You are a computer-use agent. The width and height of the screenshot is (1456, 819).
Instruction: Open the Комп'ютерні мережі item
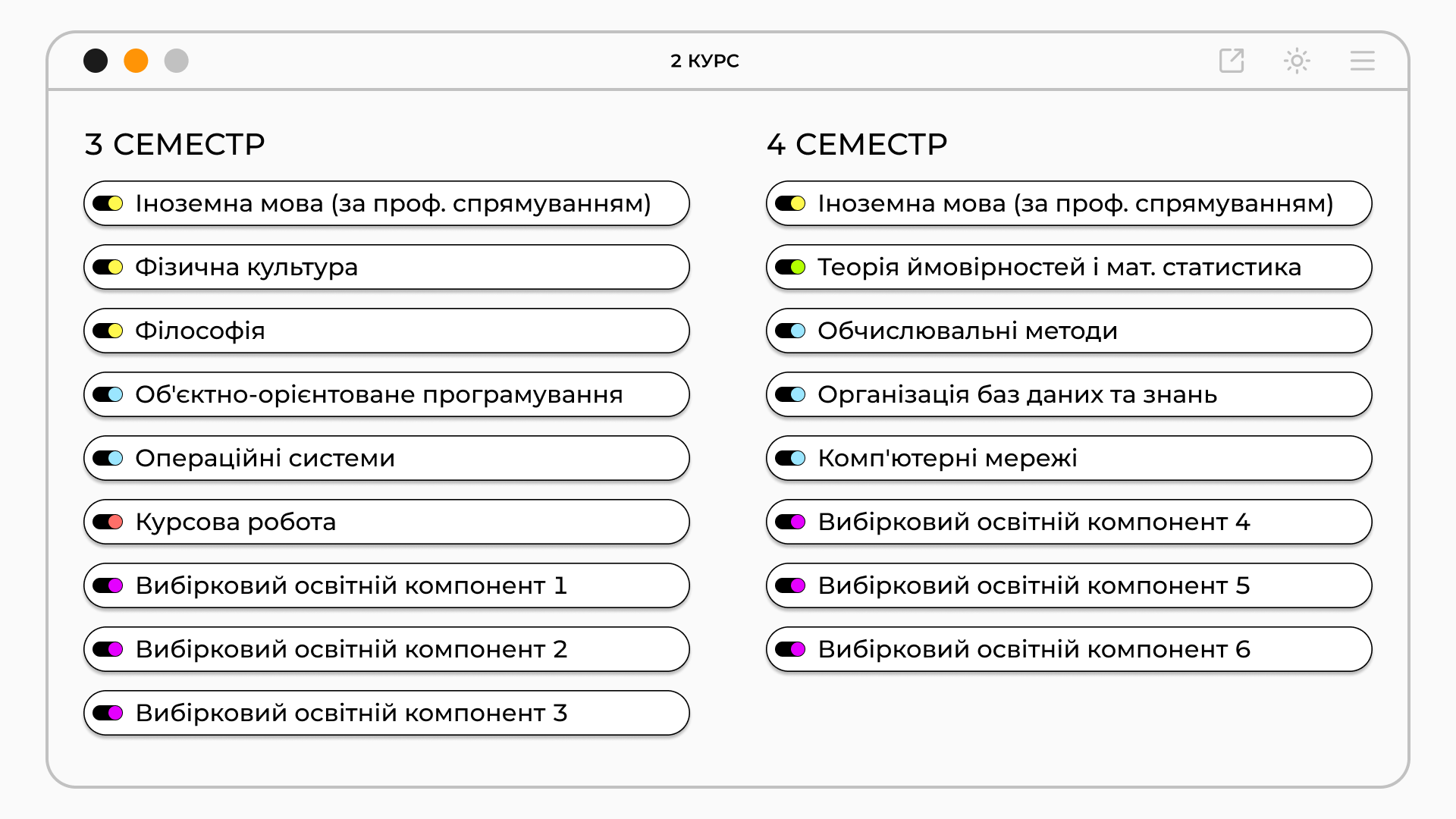(1069, 458)
